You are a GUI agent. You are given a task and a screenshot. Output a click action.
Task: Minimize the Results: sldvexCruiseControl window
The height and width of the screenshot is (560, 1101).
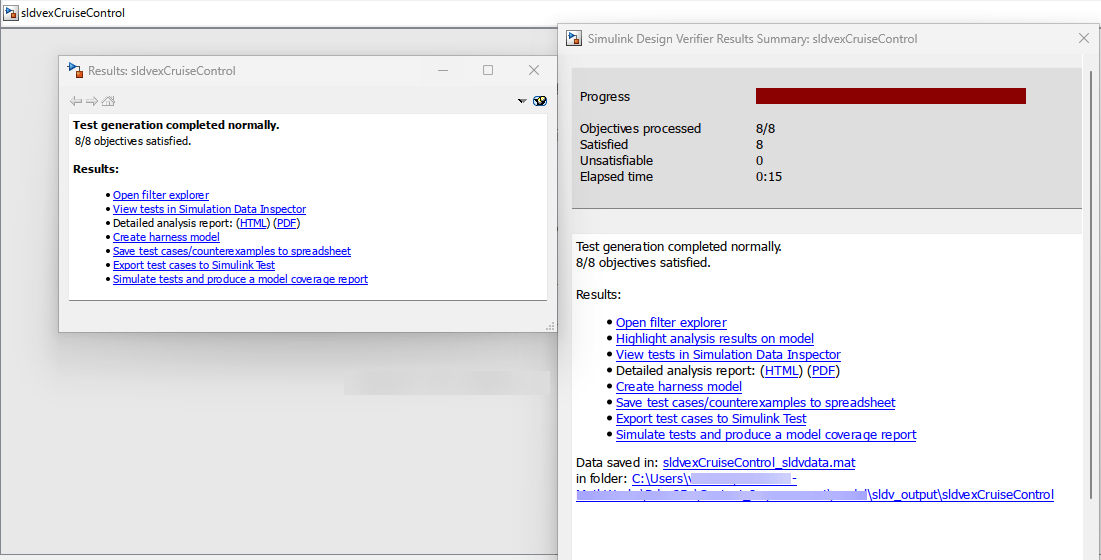pos(443,70)
